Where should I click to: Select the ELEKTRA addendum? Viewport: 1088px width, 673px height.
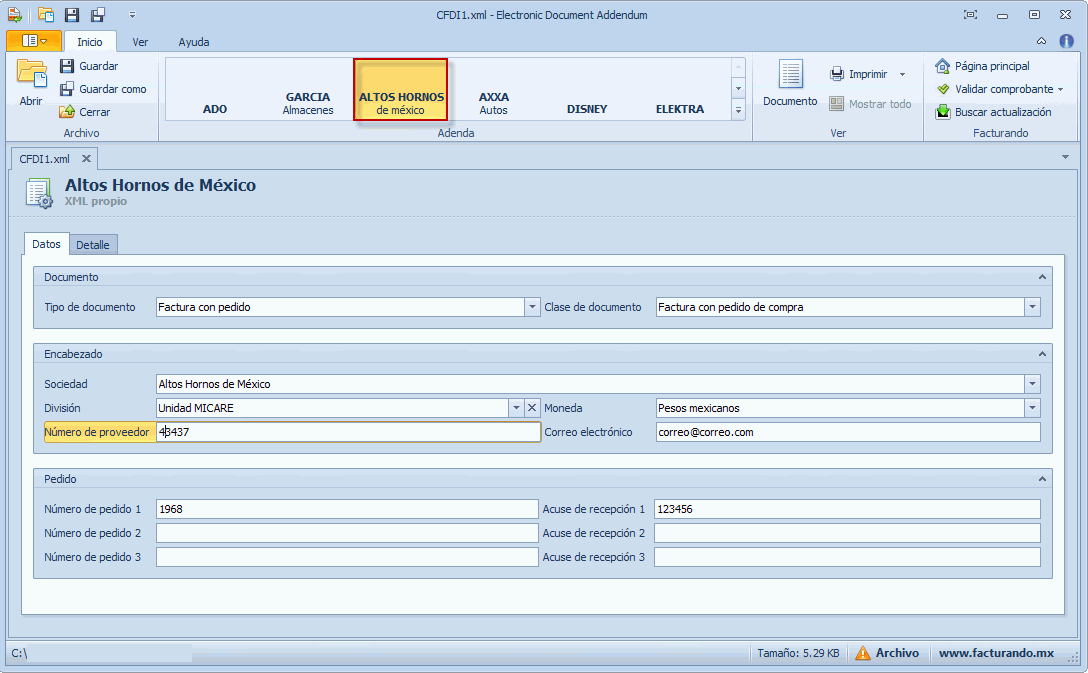point(679,90)
